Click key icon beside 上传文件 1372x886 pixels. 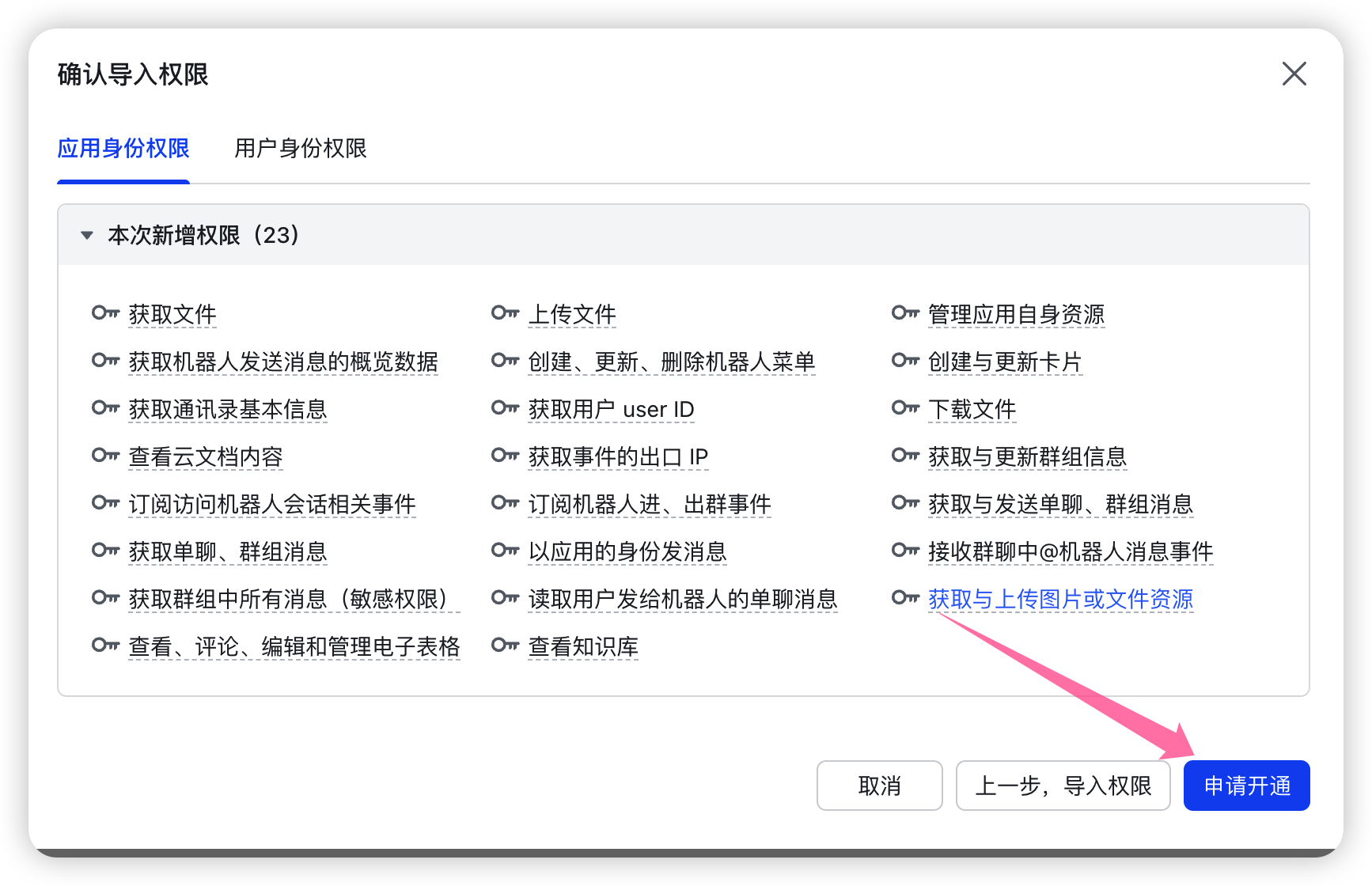coord(505,313)
